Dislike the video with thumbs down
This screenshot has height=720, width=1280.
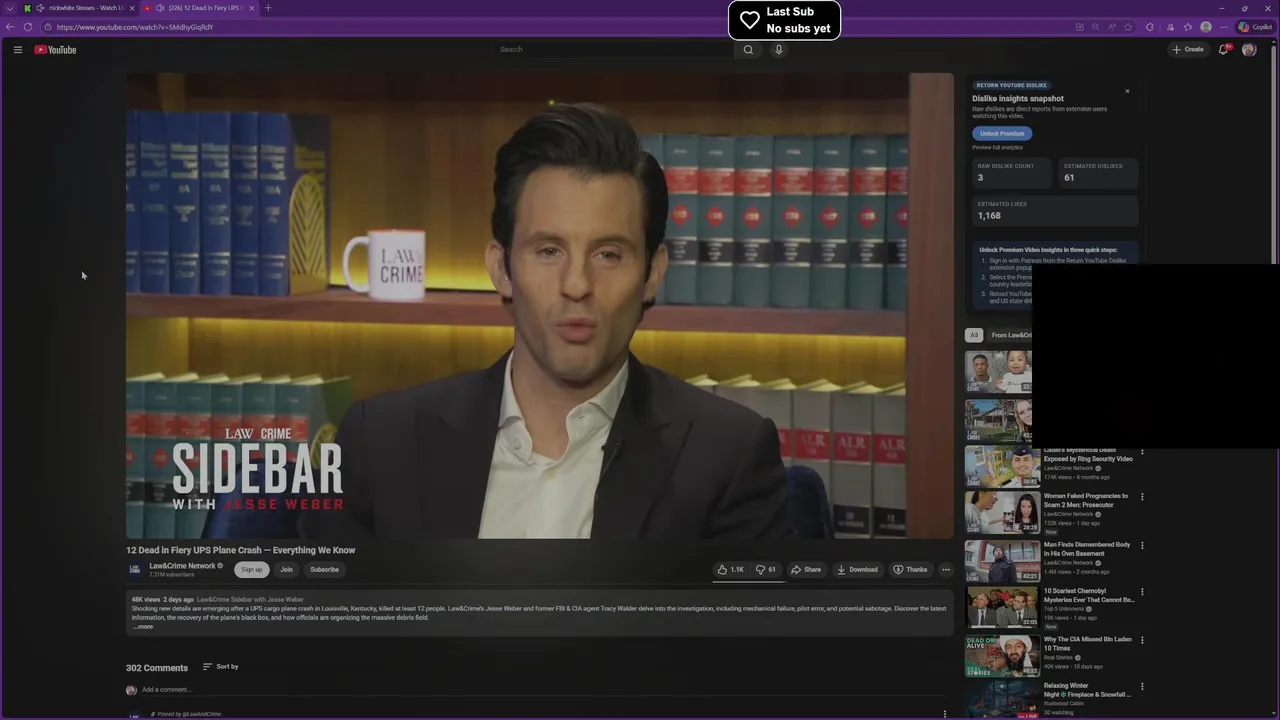point(766,569)
